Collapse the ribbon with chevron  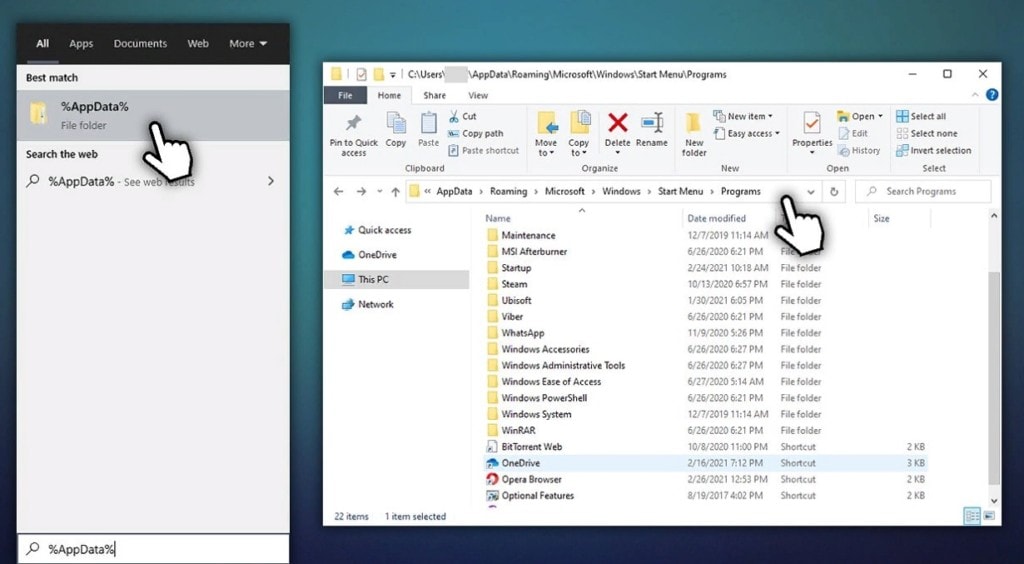pos(975,95)
